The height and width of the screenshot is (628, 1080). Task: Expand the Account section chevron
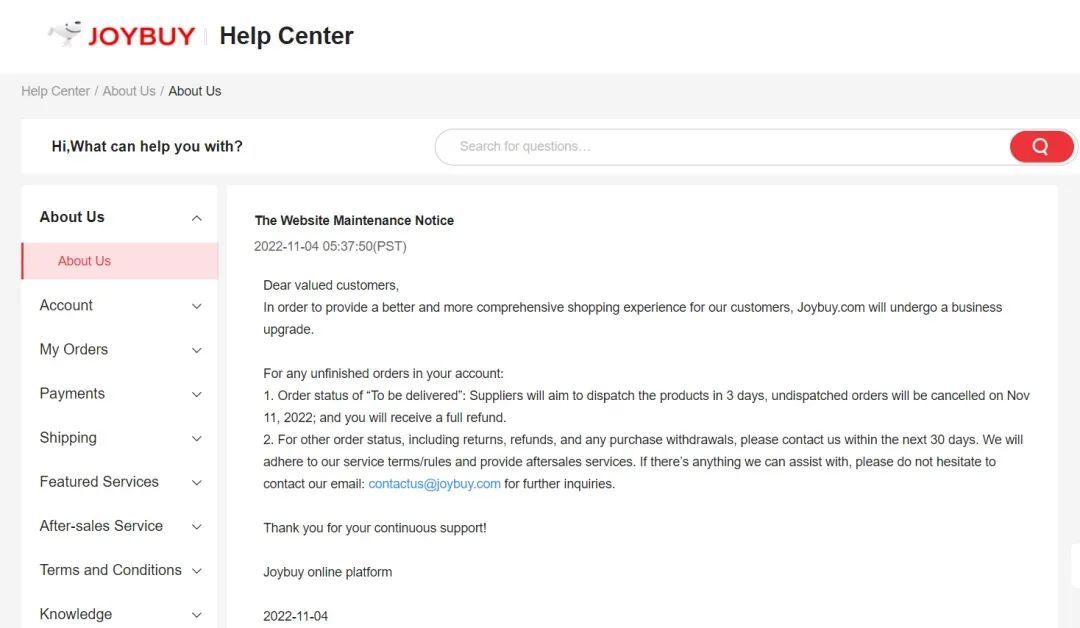[197, 306]
